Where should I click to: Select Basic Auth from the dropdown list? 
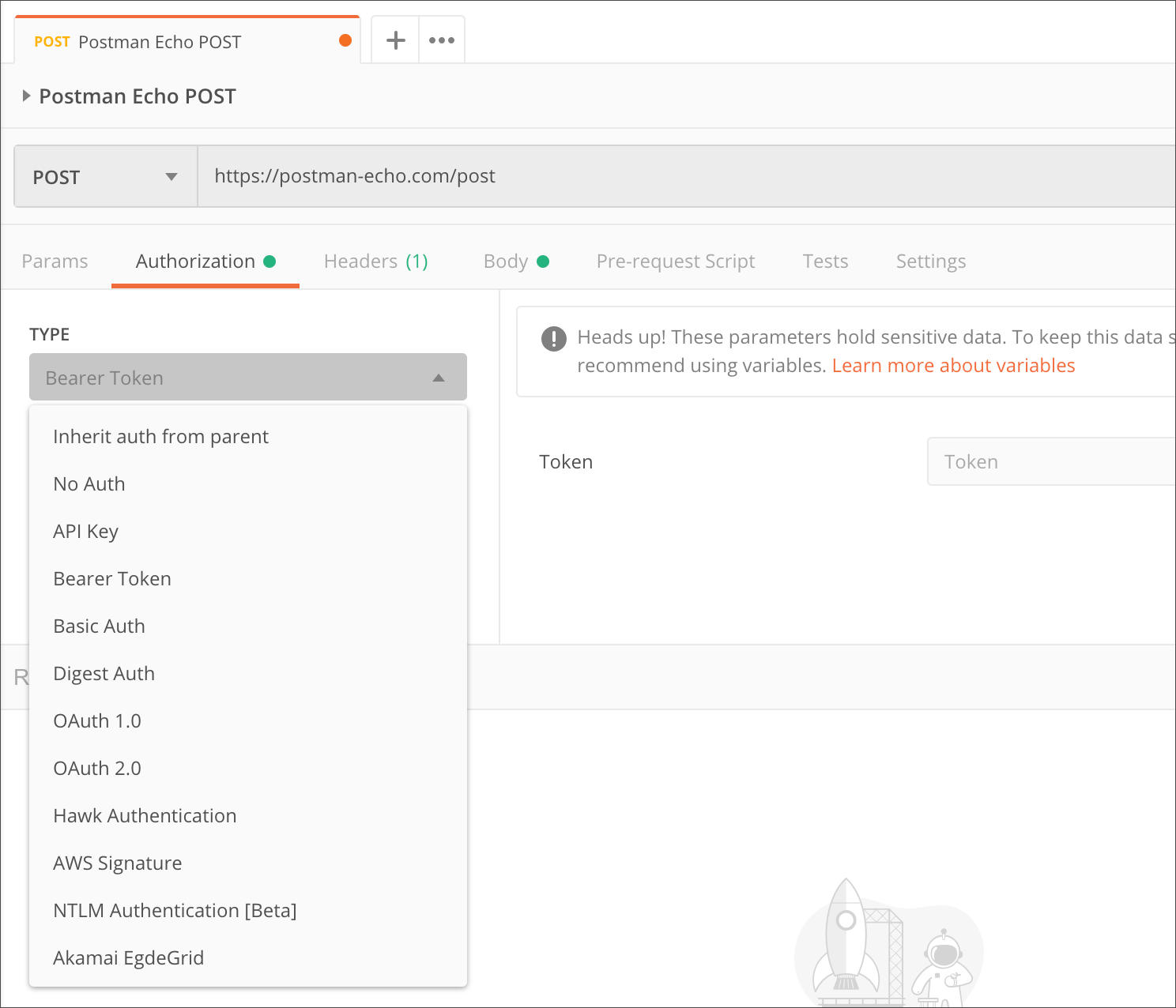pyautogui.click(x=99, y=626)
